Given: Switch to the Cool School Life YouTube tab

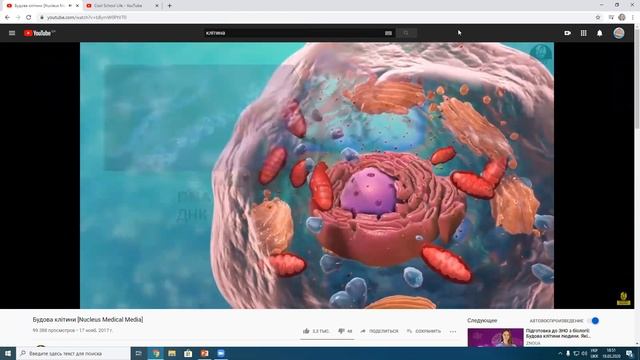Looking at the screenshot, I should point(118,6).
